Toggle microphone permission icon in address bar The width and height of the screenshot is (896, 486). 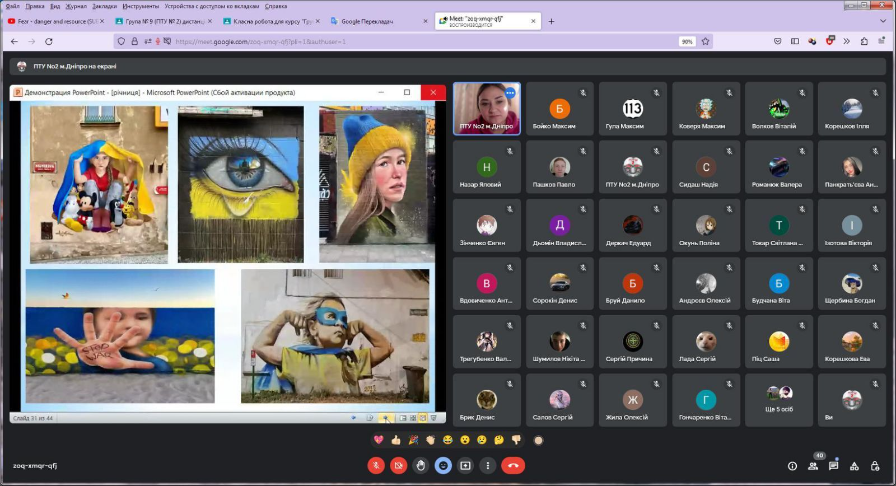pos(157,41)
